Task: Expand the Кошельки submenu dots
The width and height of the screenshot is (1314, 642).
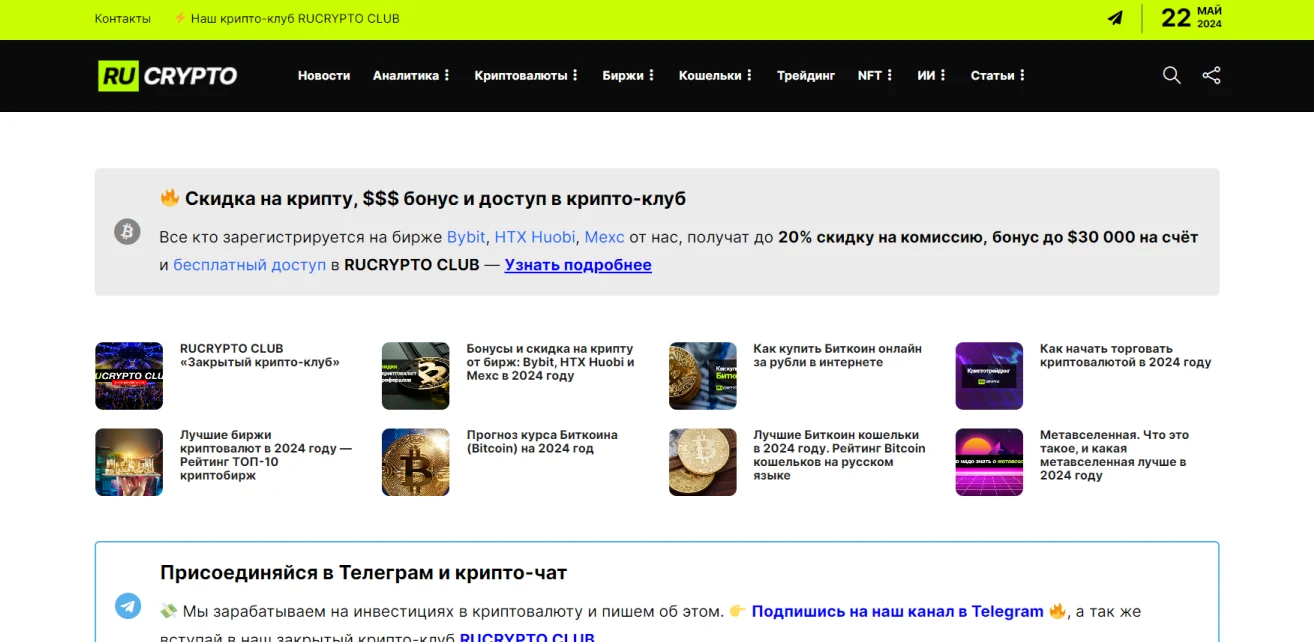Action: coord(750,76)
